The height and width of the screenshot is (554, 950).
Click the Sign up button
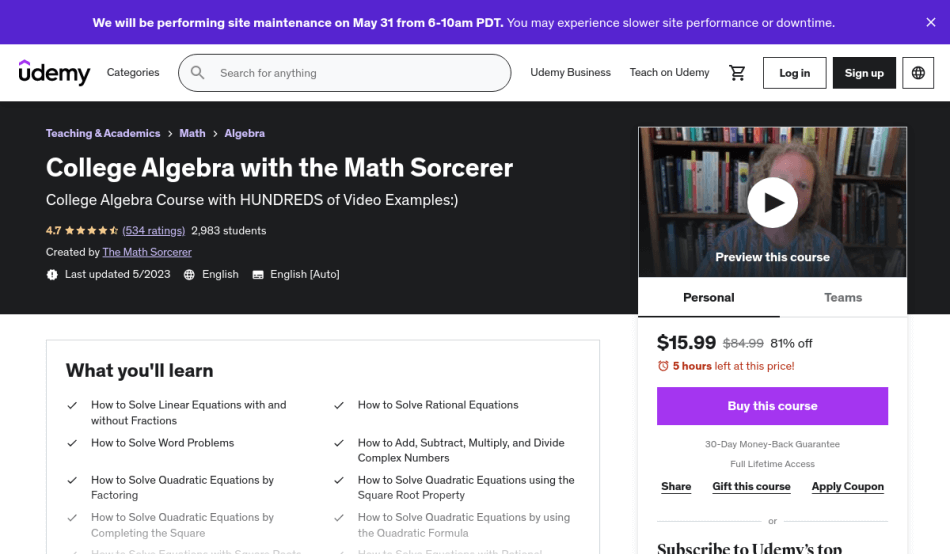[864, 73]
